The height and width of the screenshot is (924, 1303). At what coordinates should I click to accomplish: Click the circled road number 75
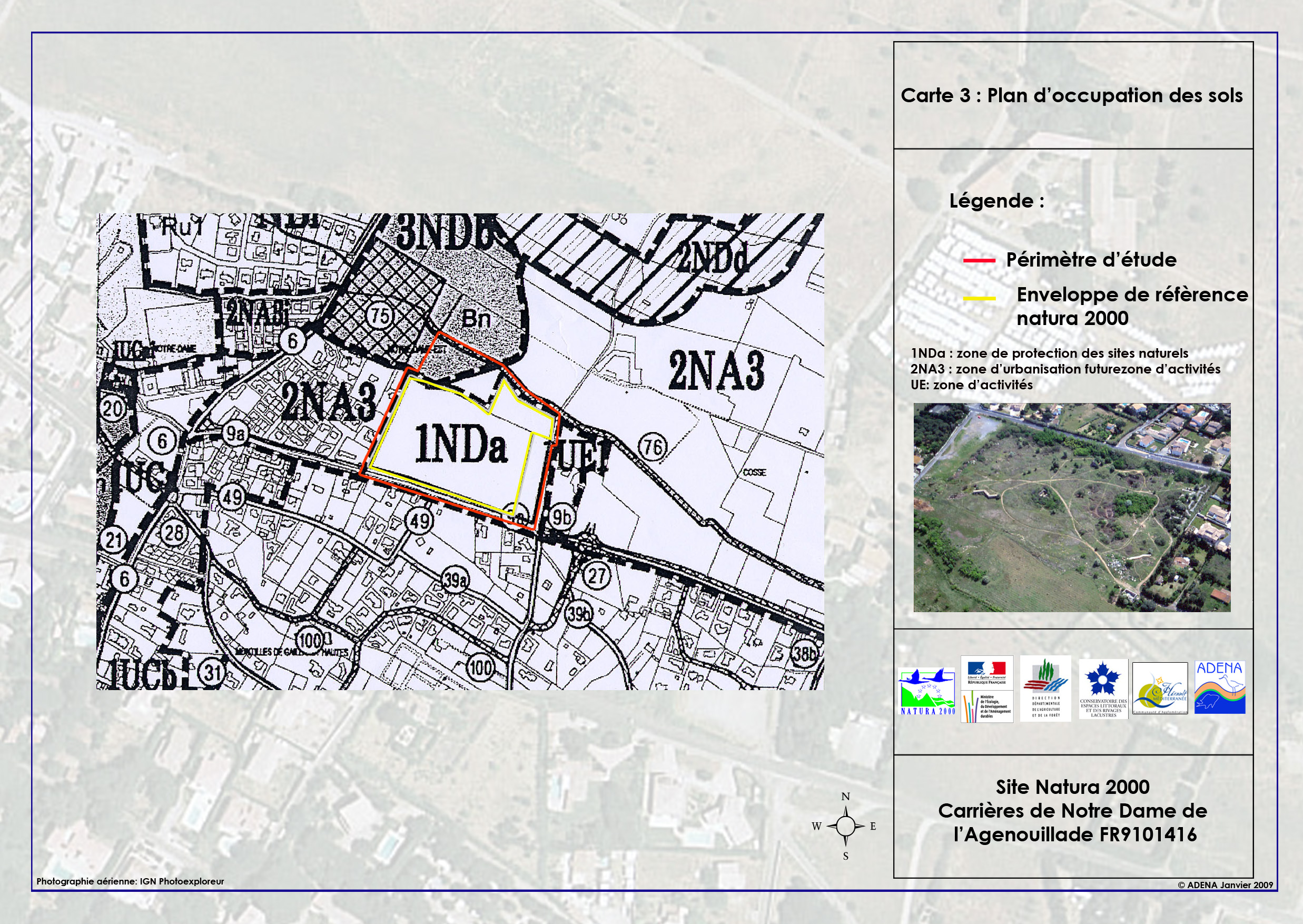coord(380,315)
